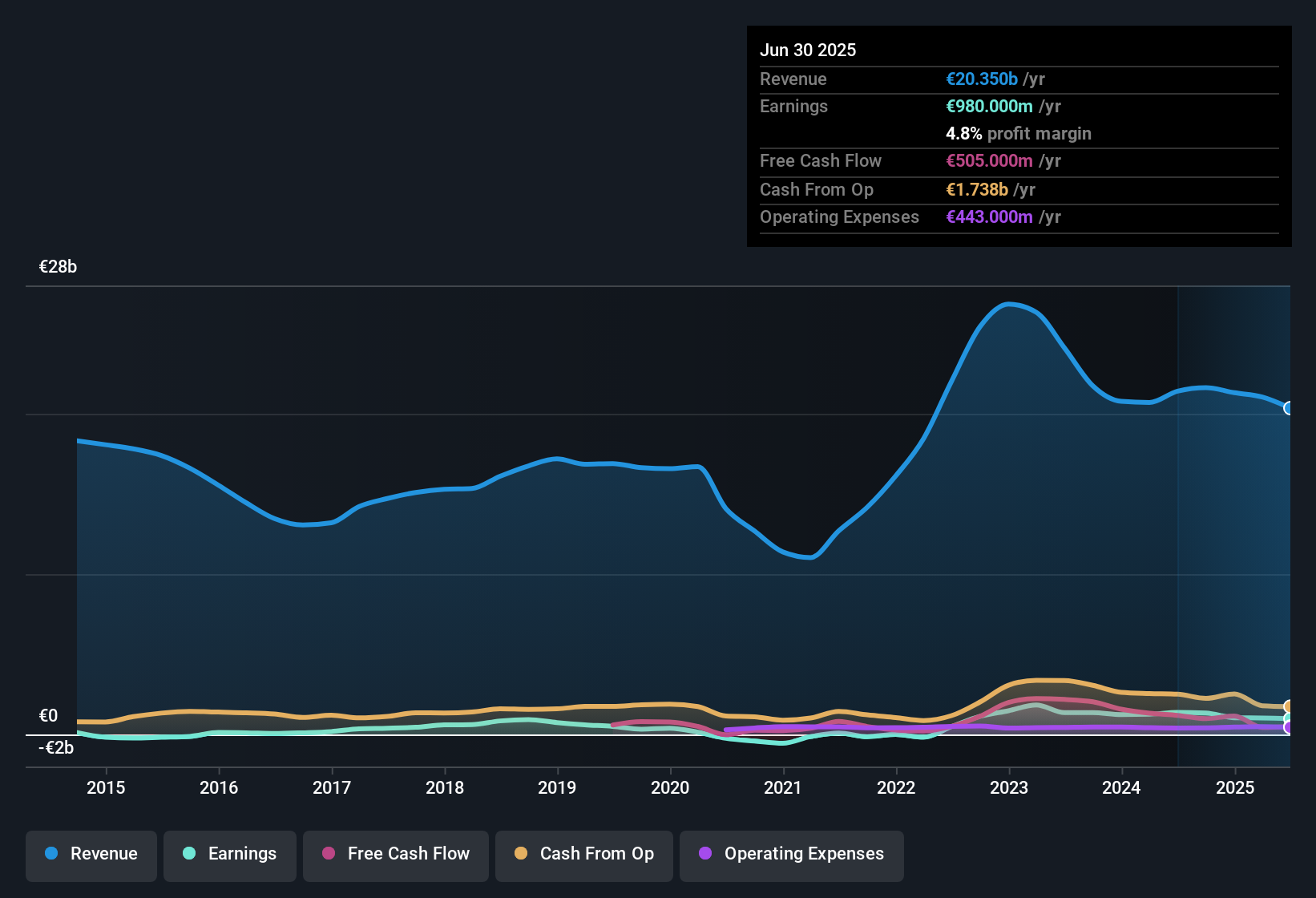Click the orange Cash From Op legend dot
Image resolution: width=1316 pixels, height=898 pixels.
click(521, 853)
